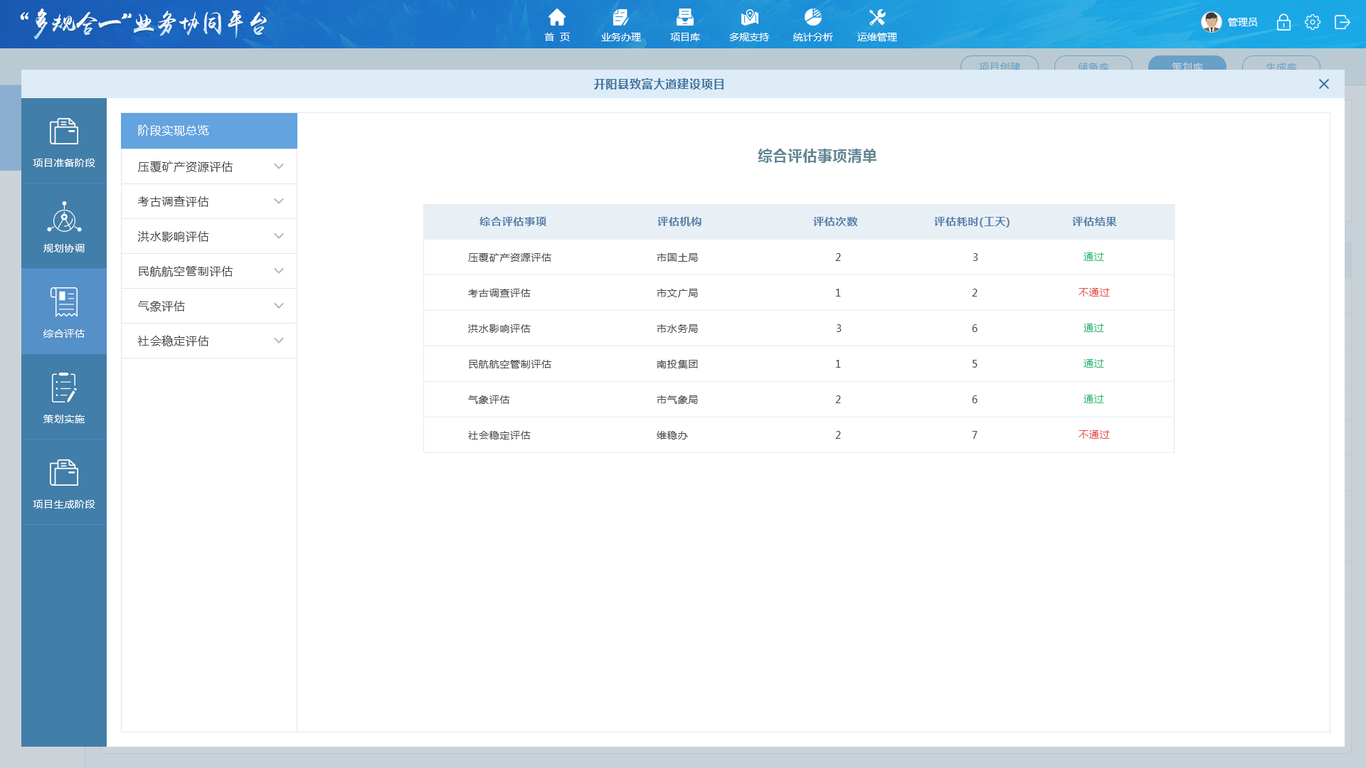This screenshot has width=1366, height=768.
Task: Click 市国土局 agency cell
Action: point(677,258)
